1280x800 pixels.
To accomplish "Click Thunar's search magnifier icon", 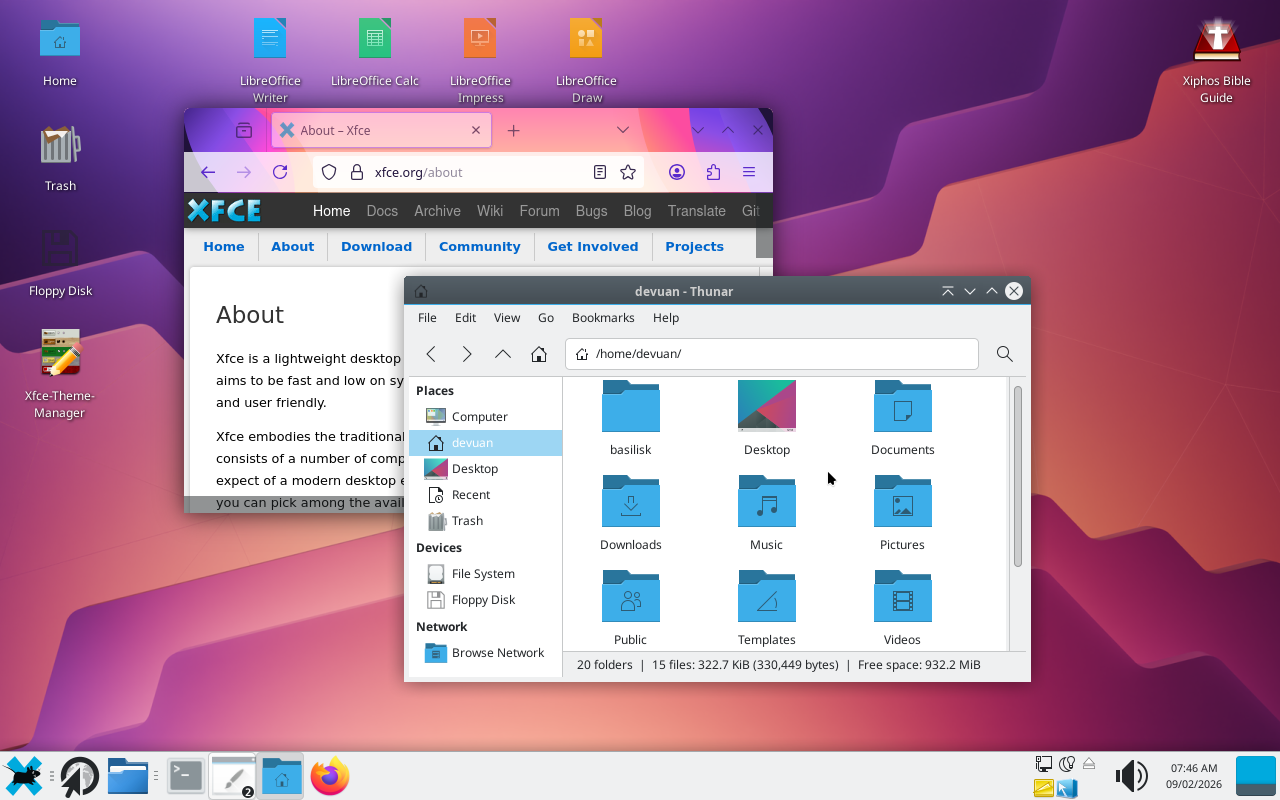I will (1005, 354).
